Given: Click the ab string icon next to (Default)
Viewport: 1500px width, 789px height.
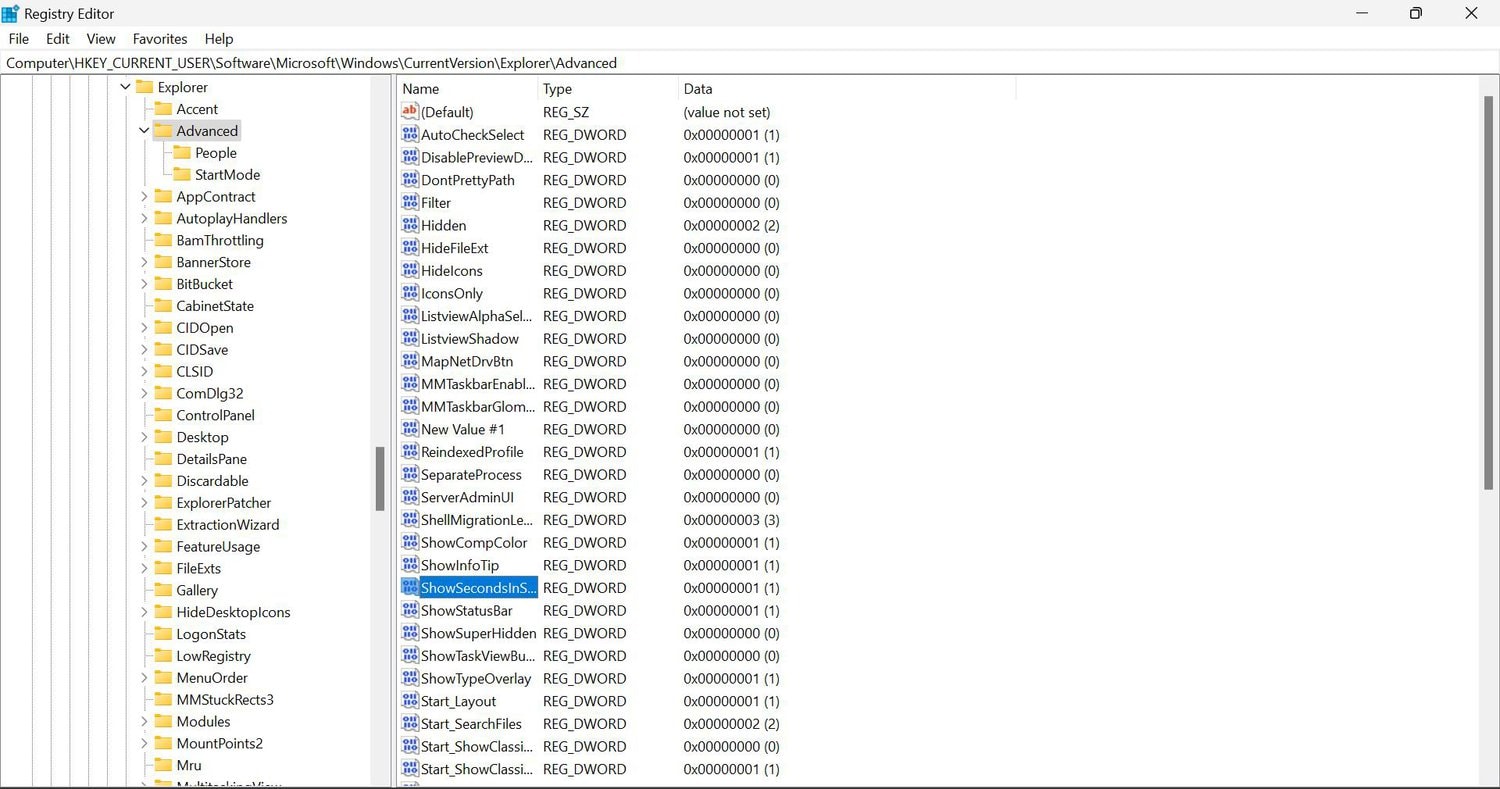Looking at the screenshot, I should click(x=409, y=112).
